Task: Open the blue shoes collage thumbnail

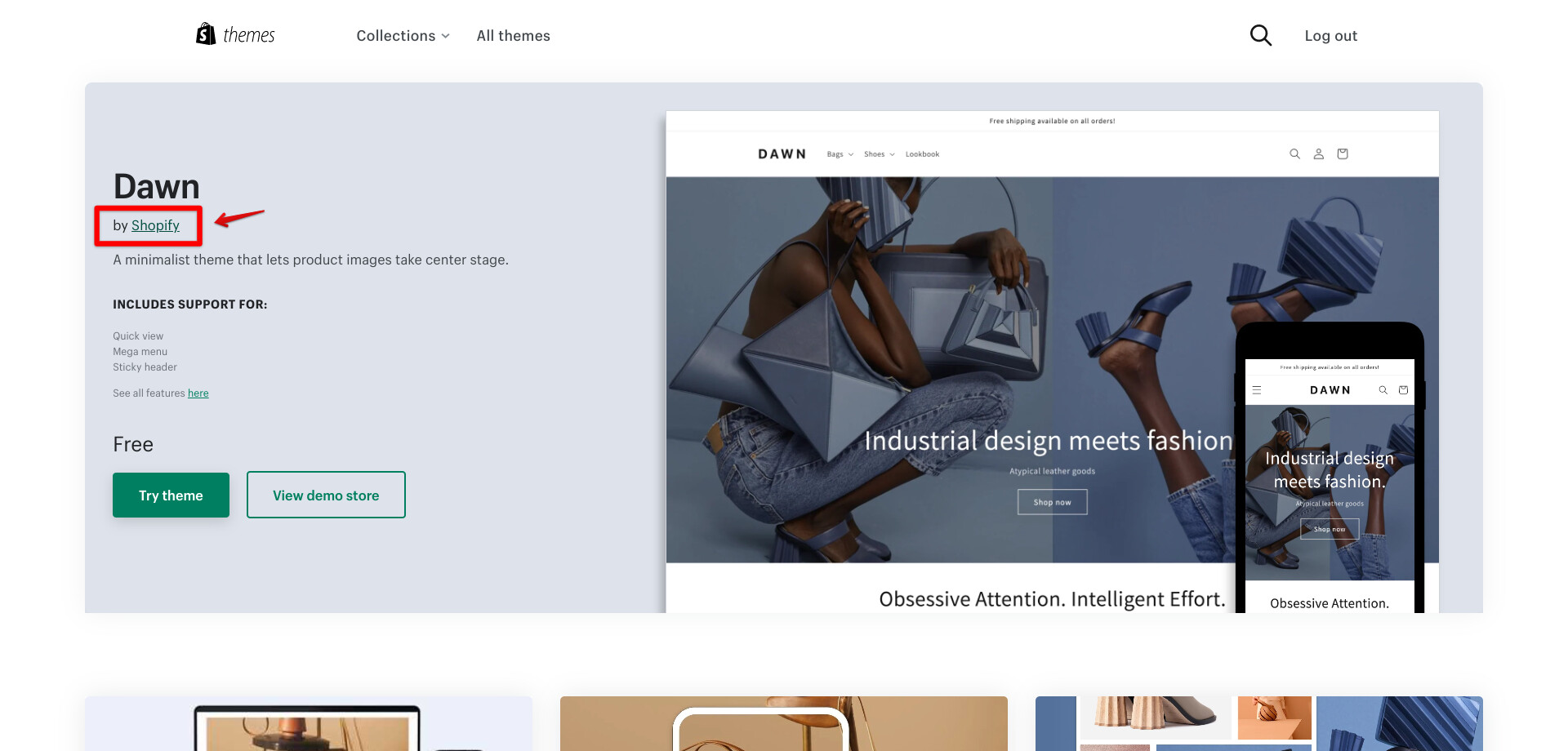Action: click(1258, 723)
